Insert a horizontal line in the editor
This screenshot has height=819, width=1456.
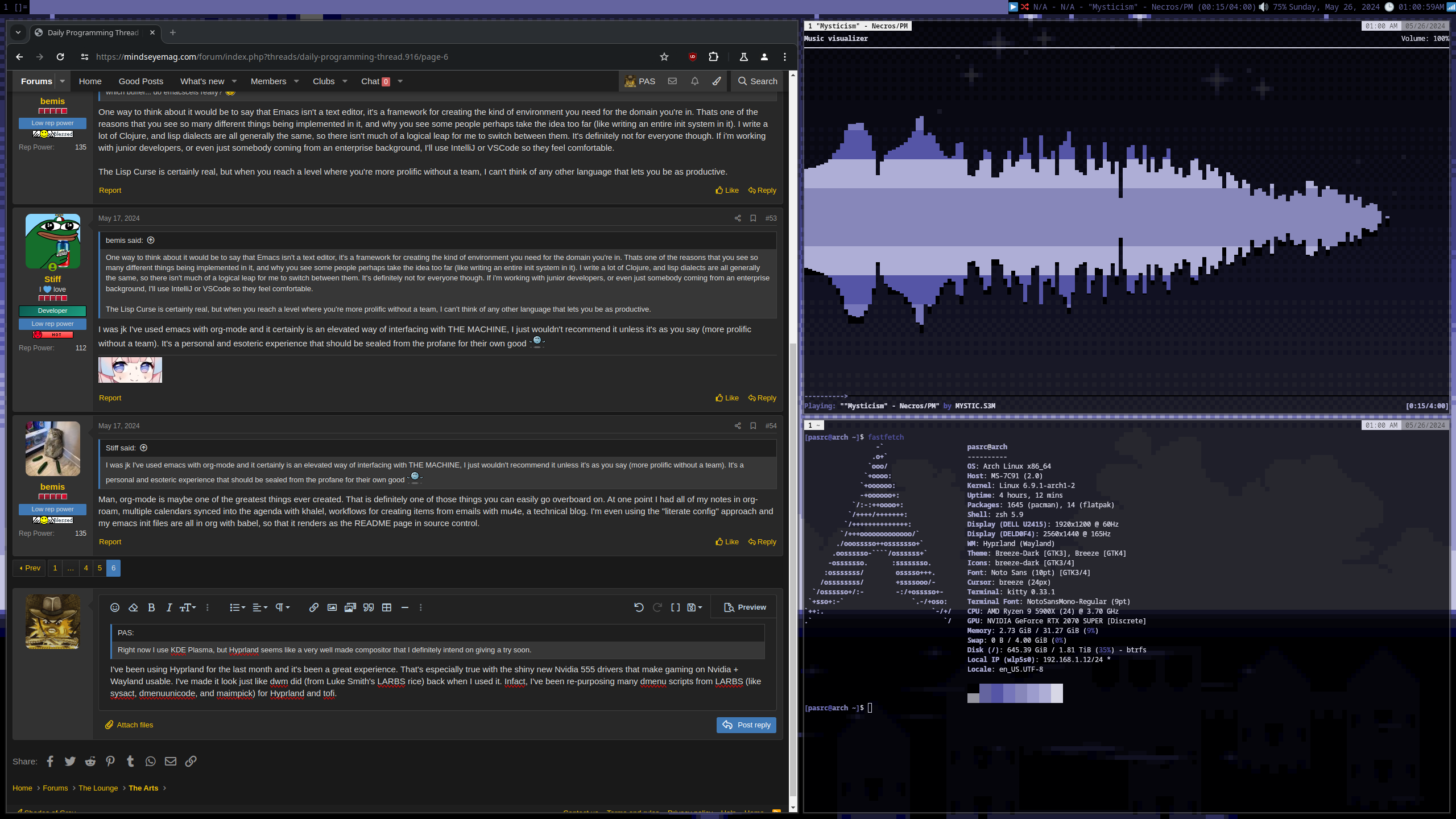(405, 607)
